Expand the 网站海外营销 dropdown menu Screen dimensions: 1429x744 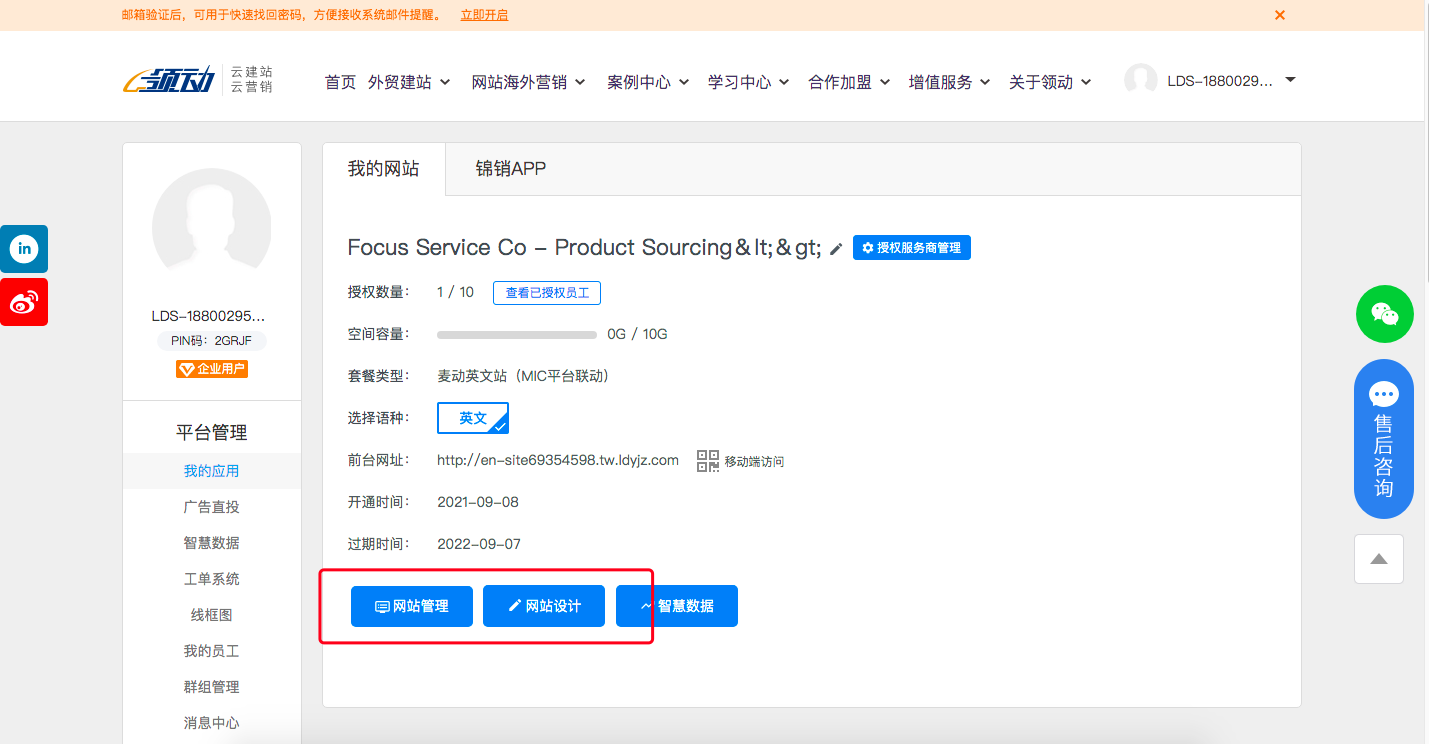(x=528, y=82)
